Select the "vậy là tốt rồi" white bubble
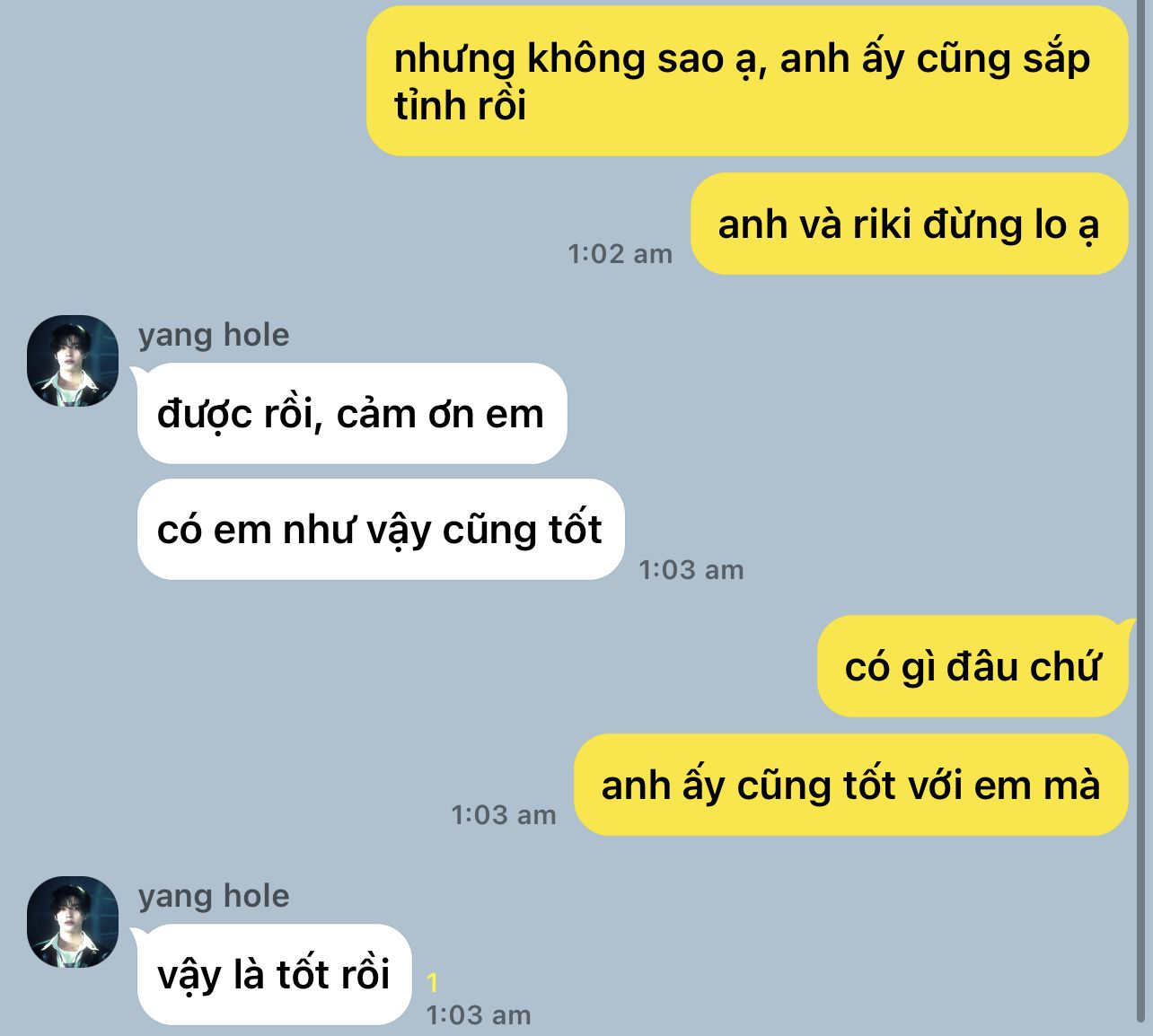 [275, 974]
